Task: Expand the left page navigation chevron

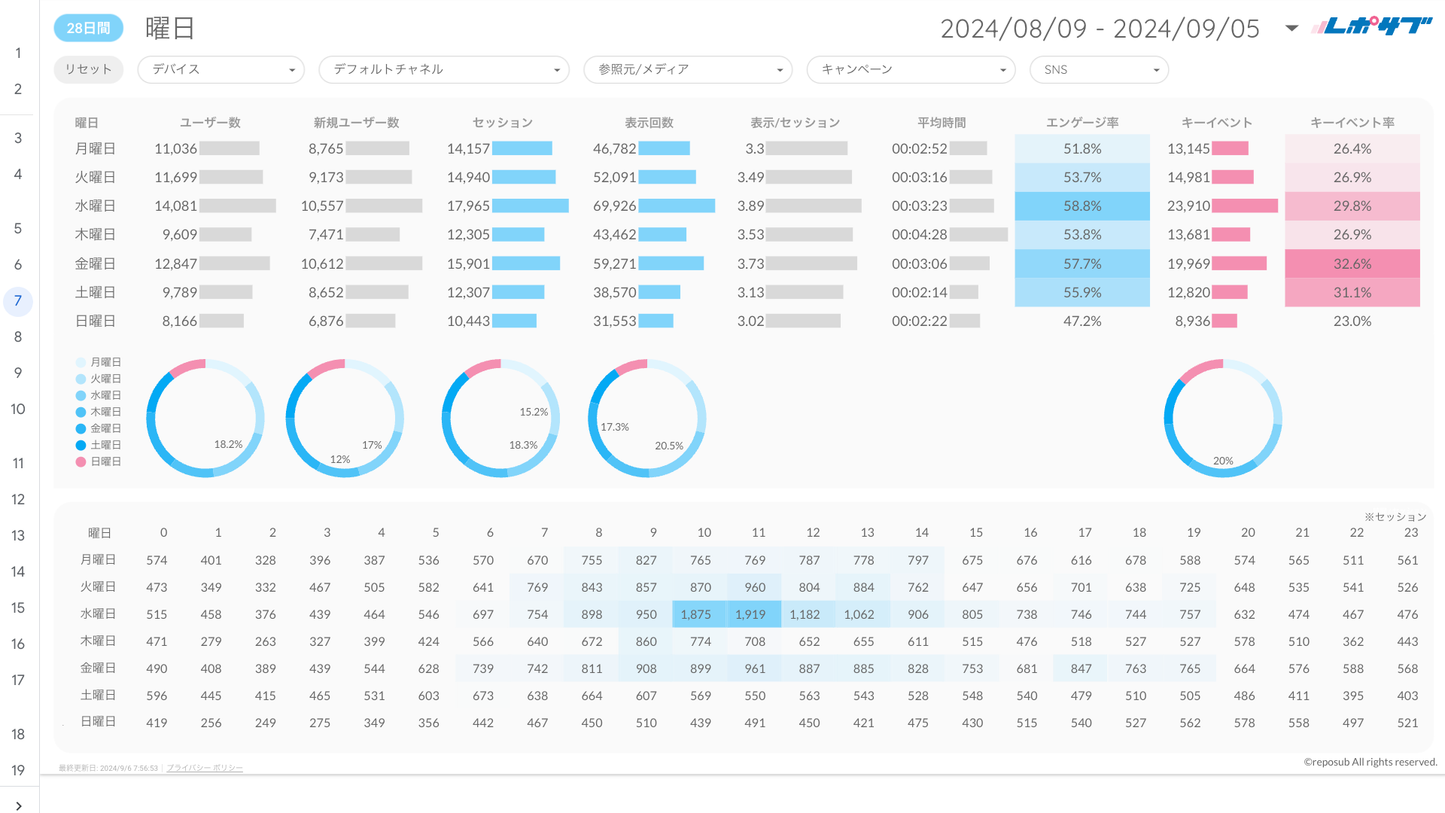Action: tap(18, 805)
